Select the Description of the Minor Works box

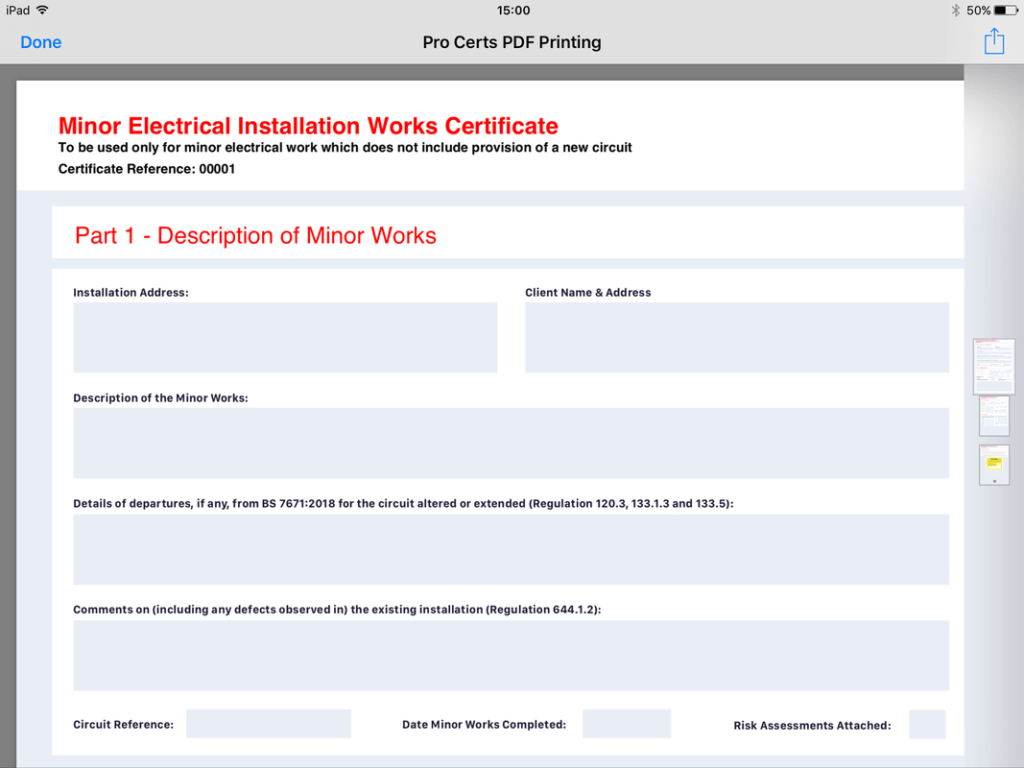tap(511, 443)
